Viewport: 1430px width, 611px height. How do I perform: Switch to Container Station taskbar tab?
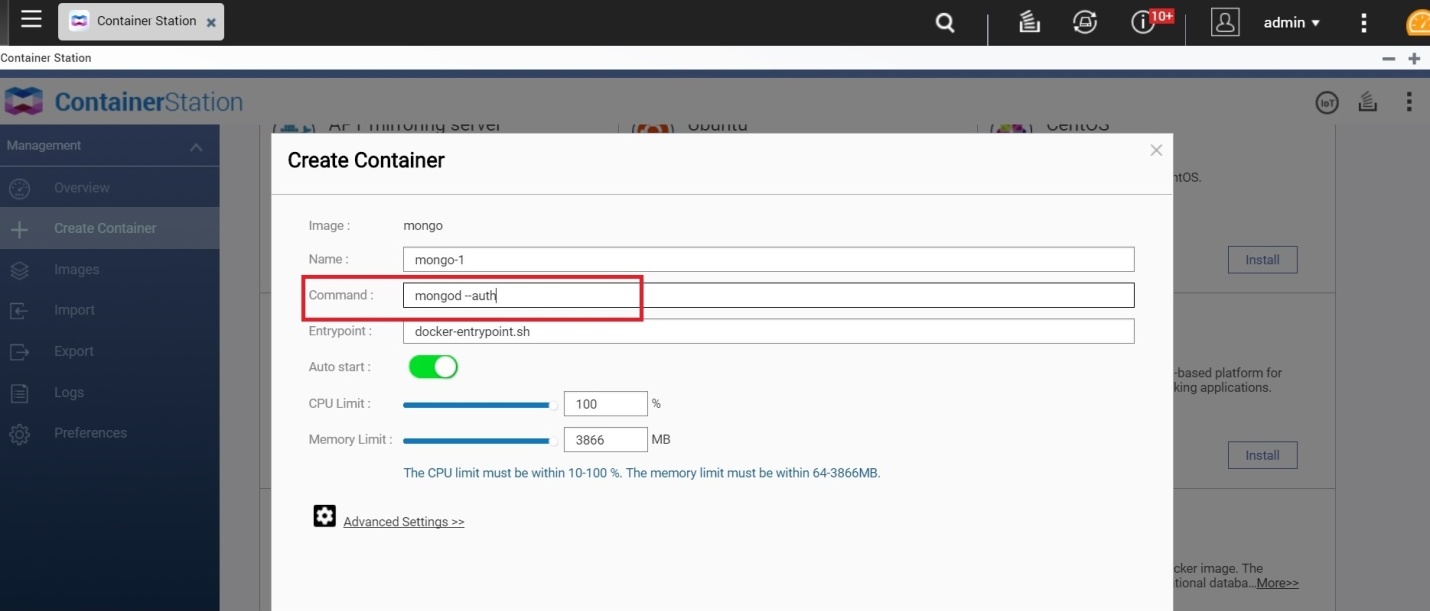click(x=141, y=21)
